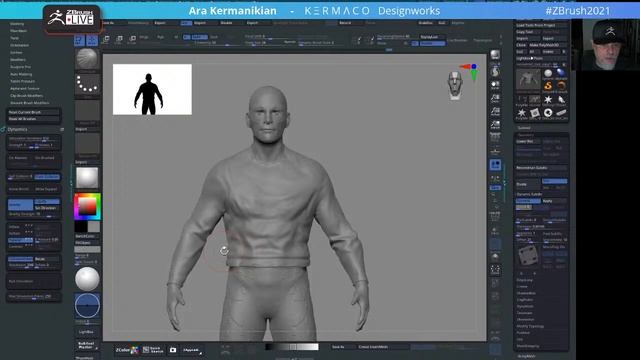This screenshot has height=360, width=640.
Task: Click Make PolyMesh3D in the Tool palette
Action: (x=548, y=45)
